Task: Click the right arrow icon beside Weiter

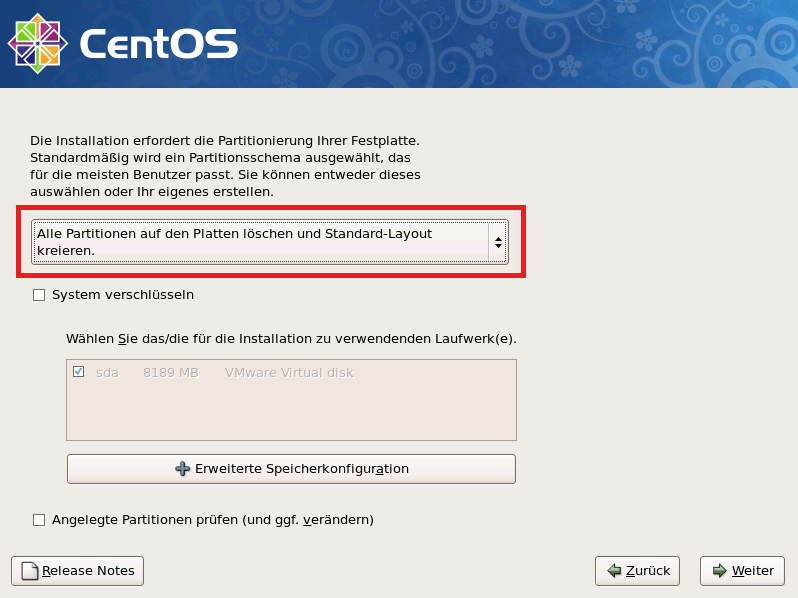Action: pos(719,571)
